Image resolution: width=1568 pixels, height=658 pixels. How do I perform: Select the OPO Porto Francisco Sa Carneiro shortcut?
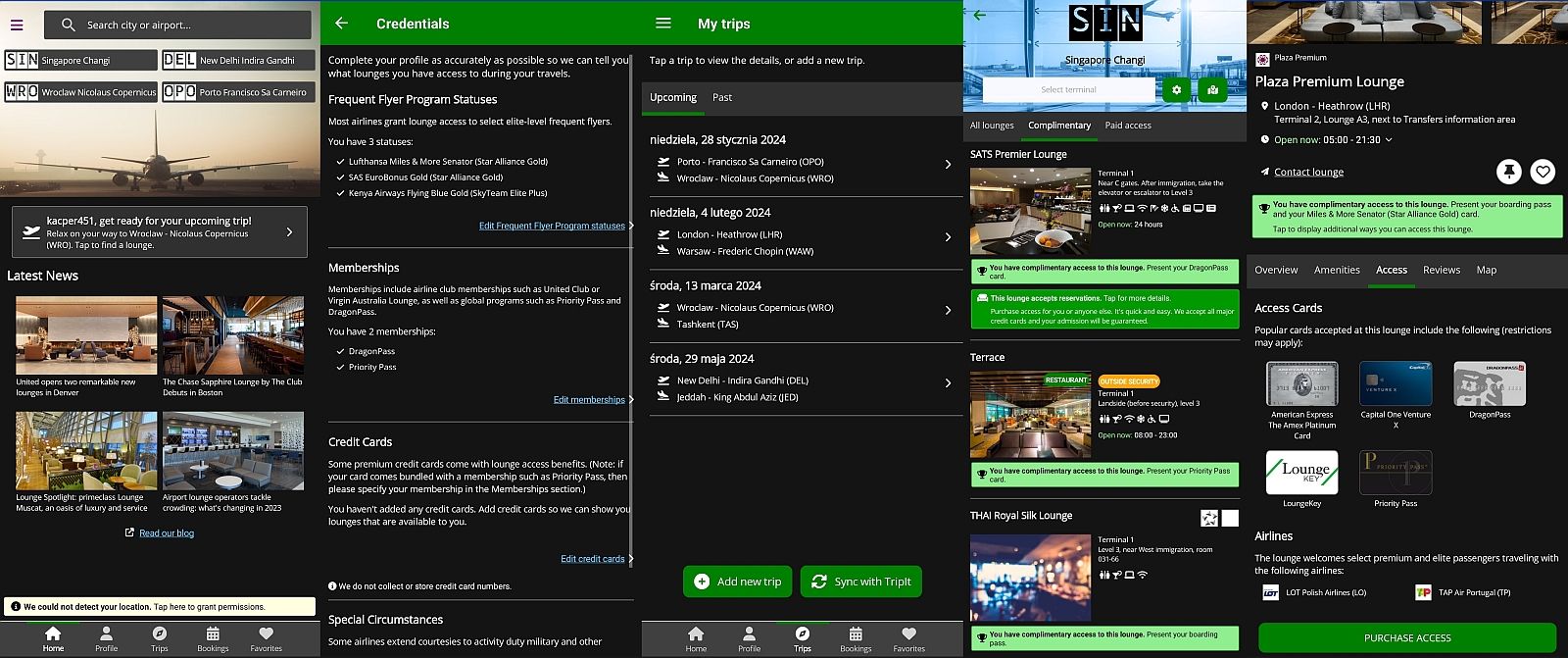pos(238,92)
